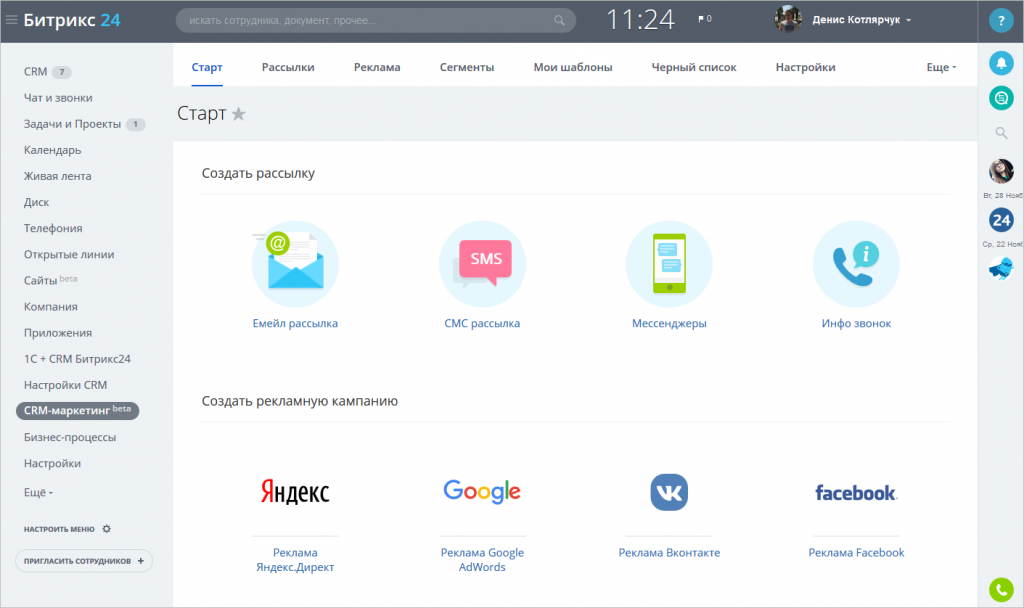Click Емейл рассылка link

pyautogui.click(x=295, y=323)
